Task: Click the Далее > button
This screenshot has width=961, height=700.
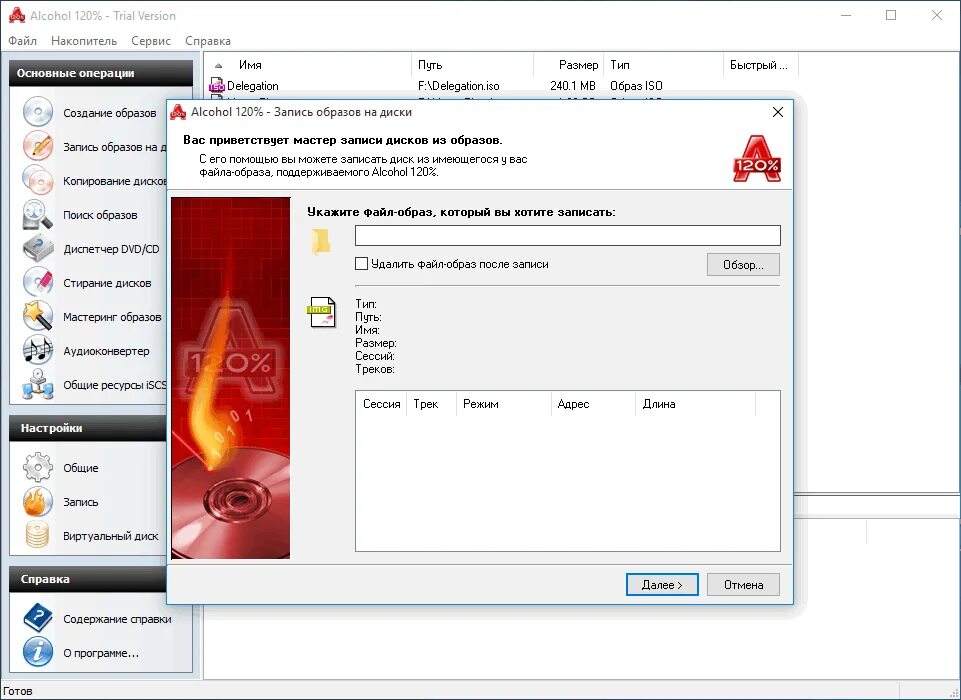Action: point(662,585)
